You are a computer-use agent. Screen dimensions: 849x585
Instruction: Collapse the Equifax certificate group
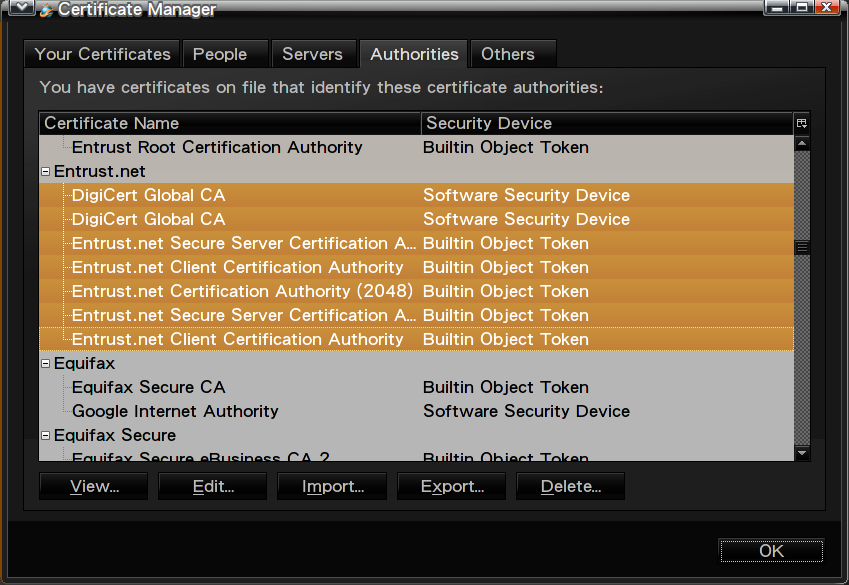click(44, 363)
